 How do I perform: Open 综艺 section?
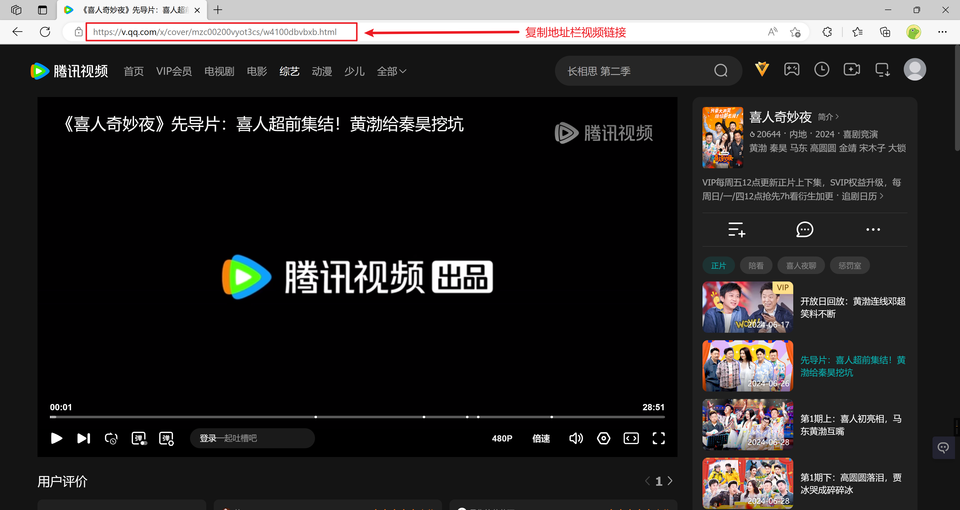tap(290, 71)
